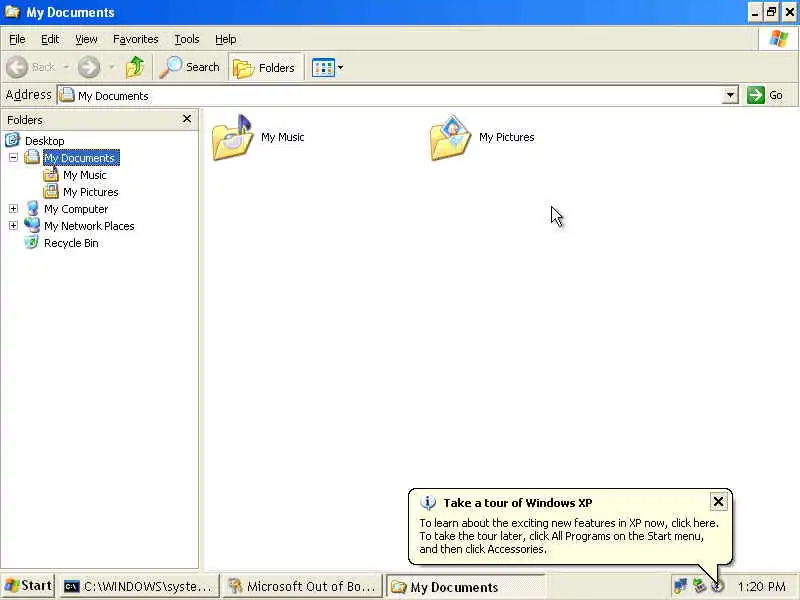This screenshot has width=800, height=600.
Task: Open the Back history dropdown arrow
Action: 66,67
